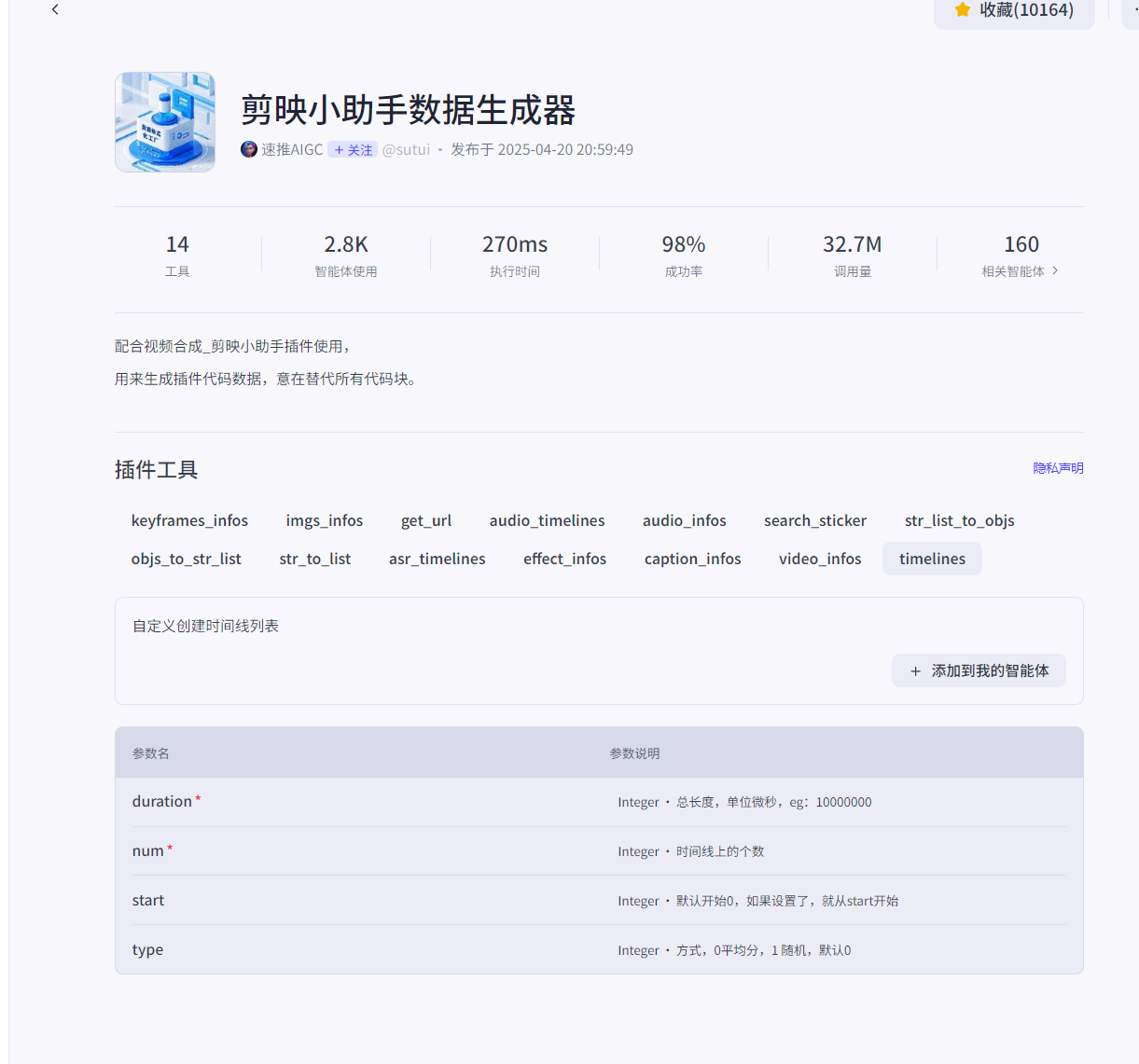
Task: Open the plugin thumbnail image
Action: [x=165, y=122]
